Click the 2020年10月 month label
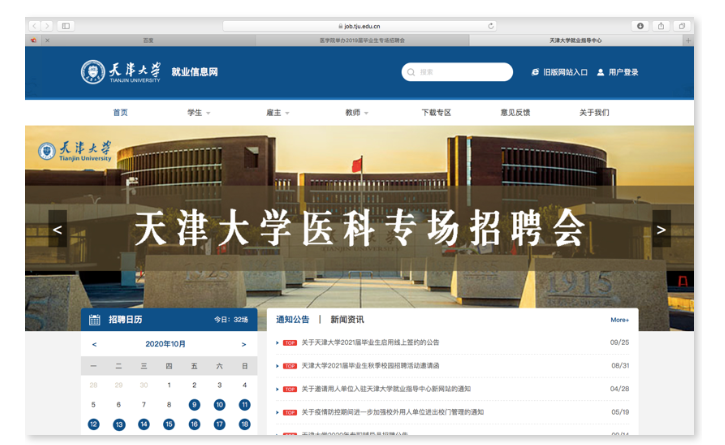Viewport: 725px width, 445px height. [166, 344]
